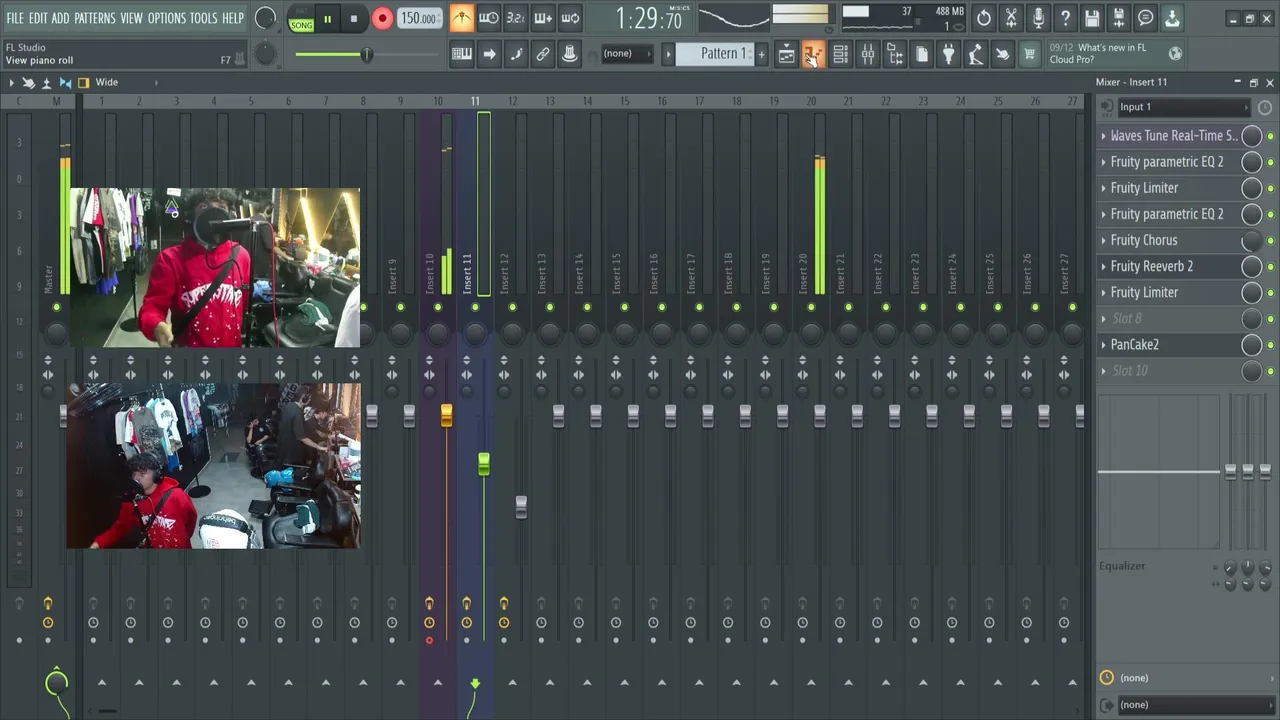1280x720 pixels.
Task: Expand Fruity Chorus slot arrow menu
Action: (1104, 240)
